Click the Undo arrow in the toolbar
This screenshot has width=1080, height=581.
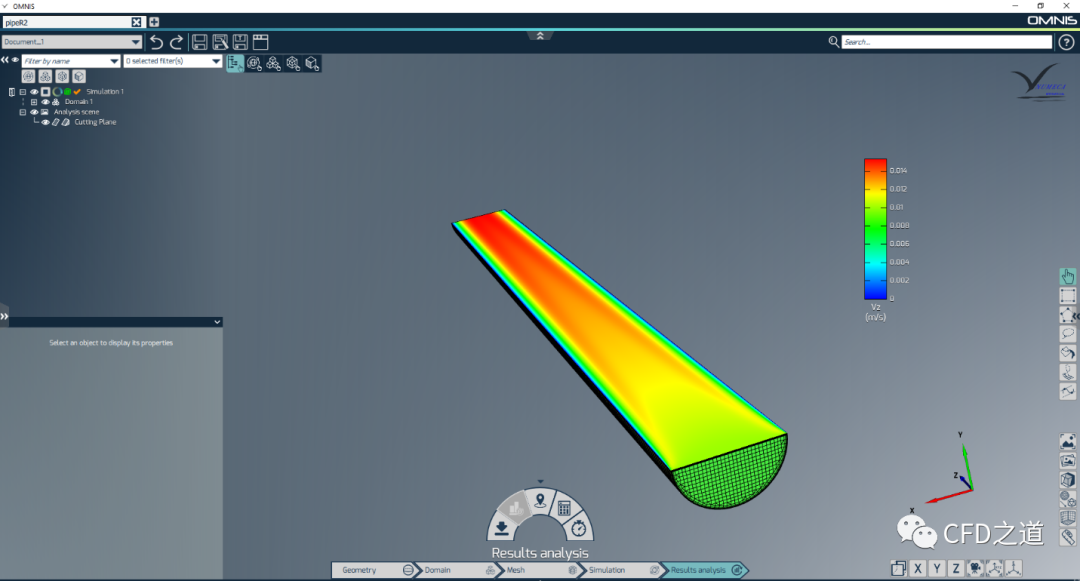156,42
